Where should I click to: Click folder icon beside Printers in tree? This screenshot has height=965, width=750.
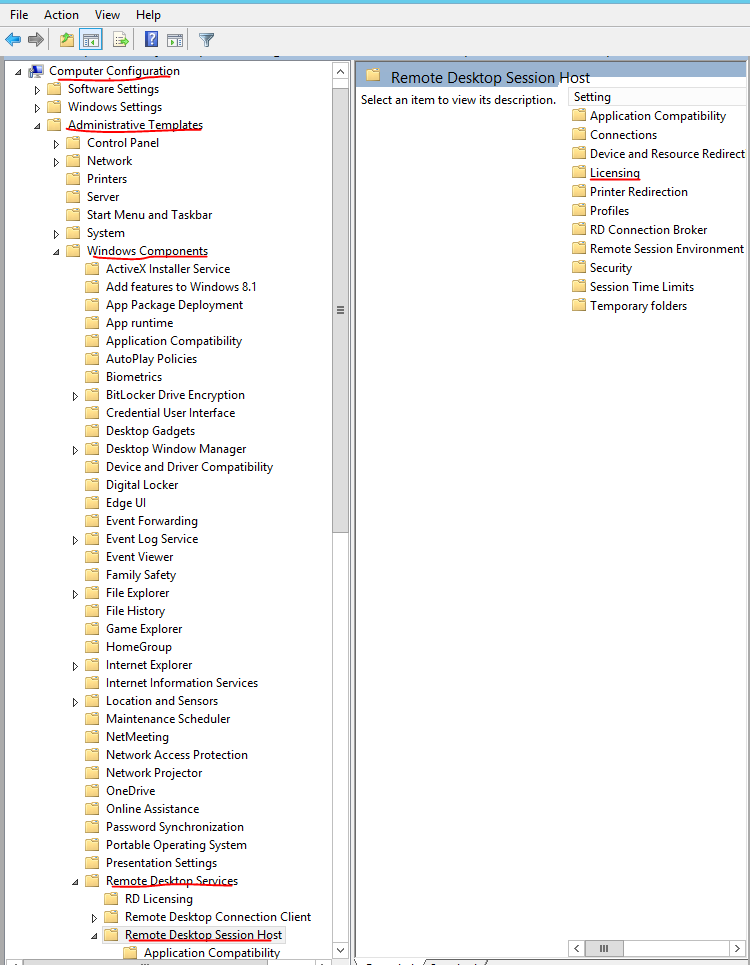73,178
